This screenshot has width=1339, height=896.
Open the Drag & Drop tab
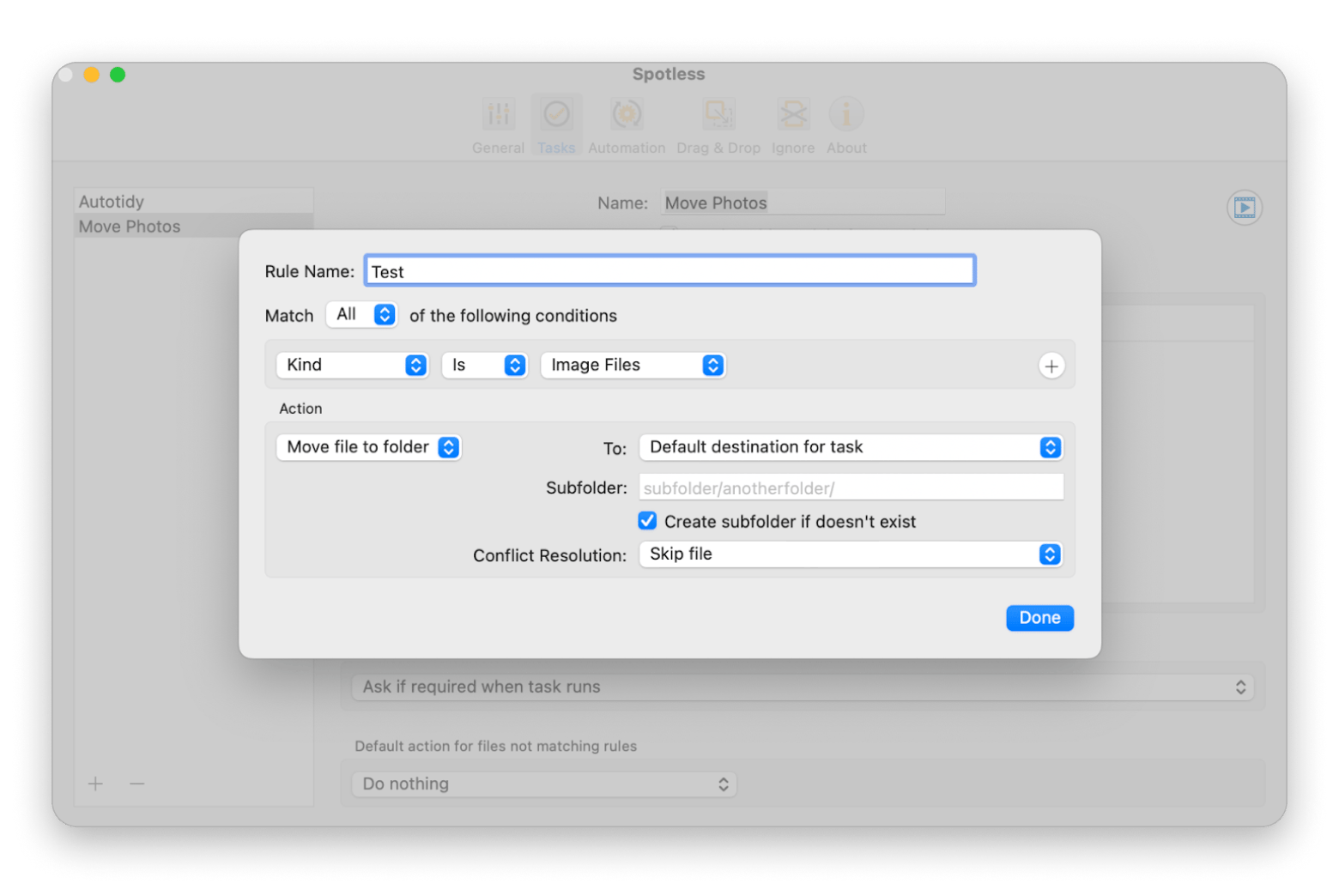pyautogui.click(x=718, y=125)
